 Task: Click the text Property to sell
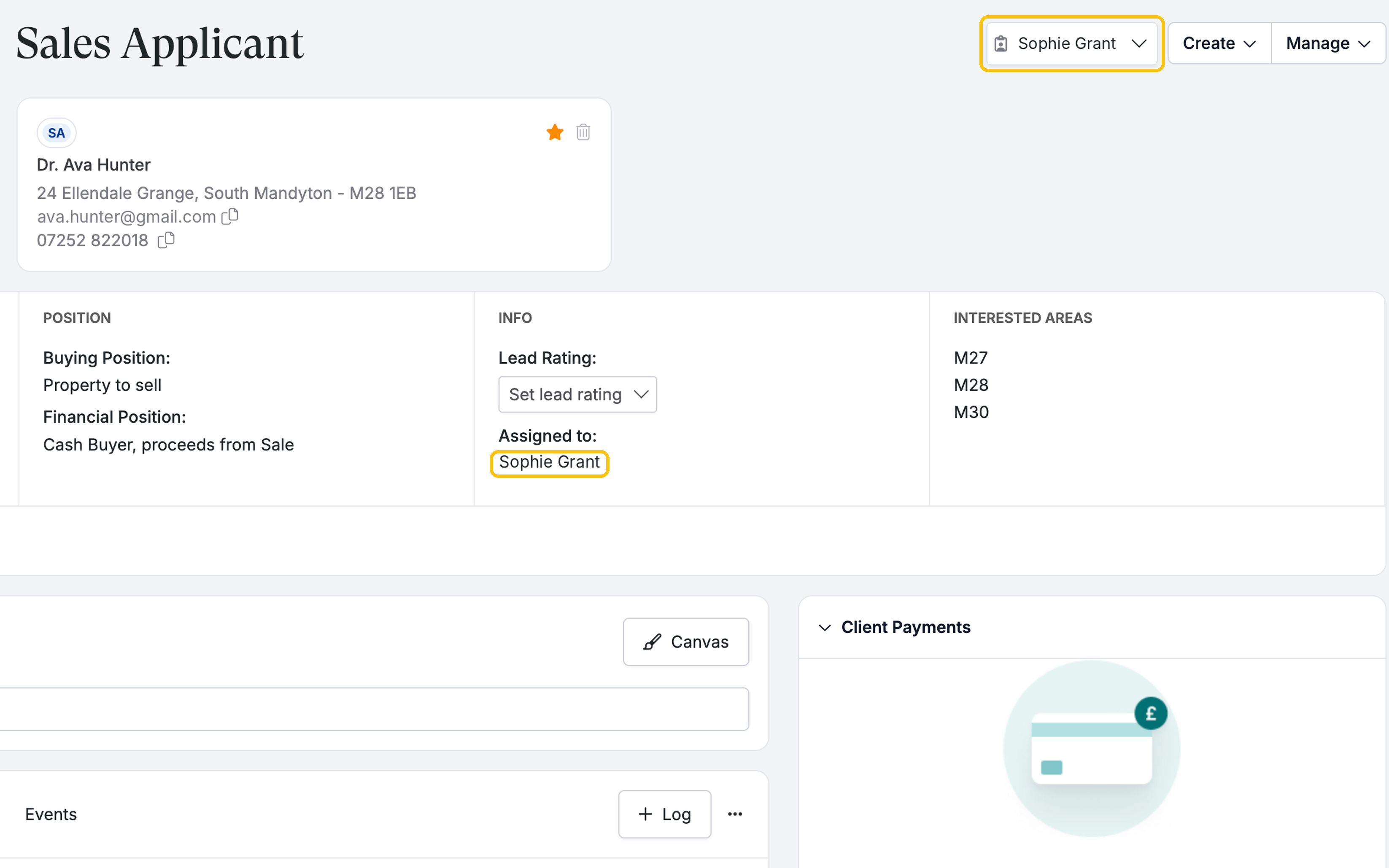pos(102,385)
